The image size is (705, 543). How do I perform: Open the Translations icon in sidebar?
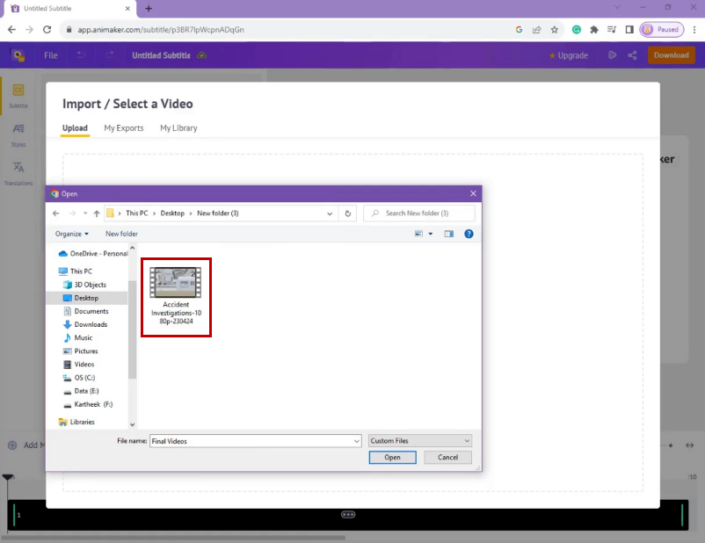(18, 171)
